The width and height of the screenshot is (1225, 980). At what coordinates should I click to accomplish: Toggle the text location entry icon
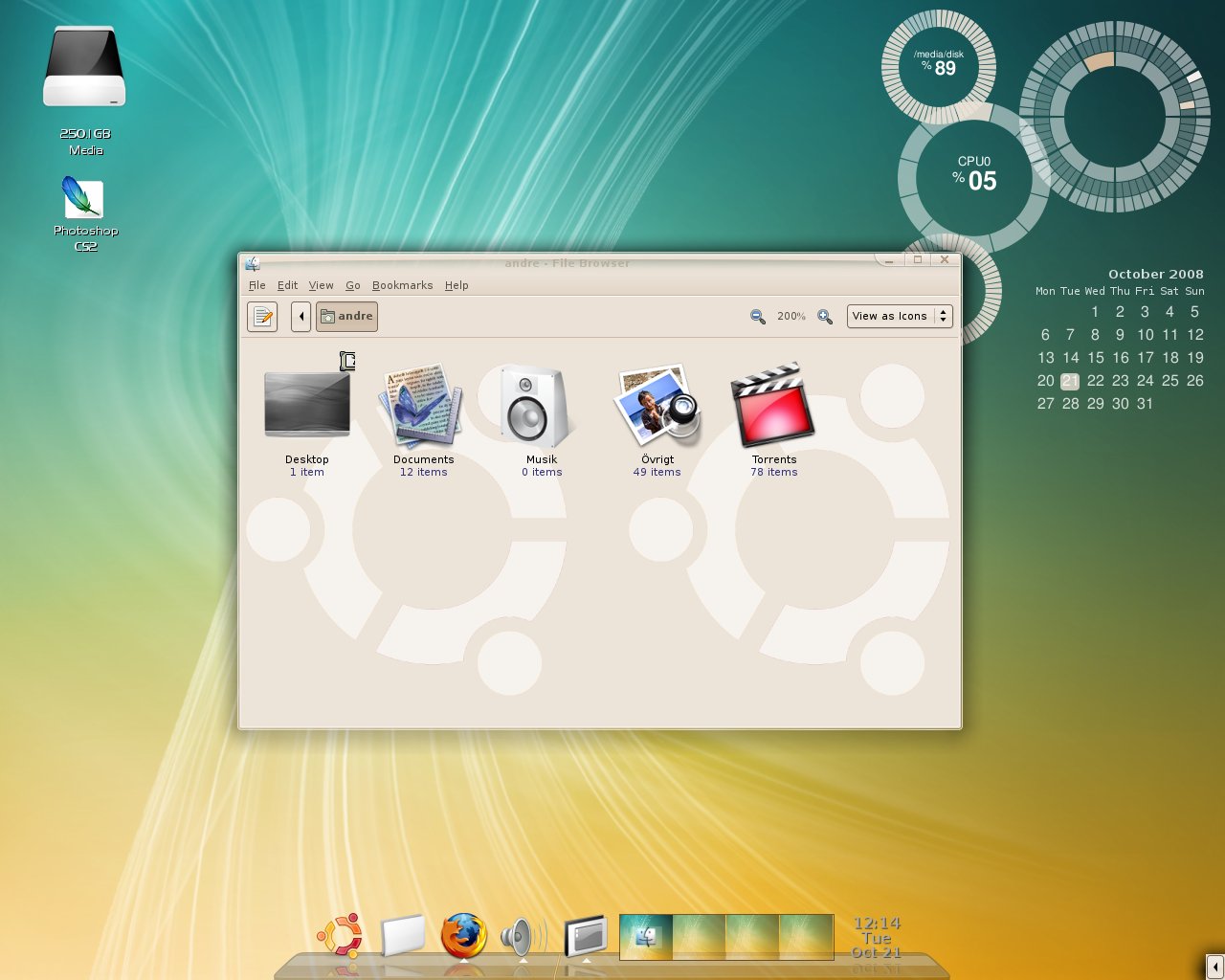262,316
